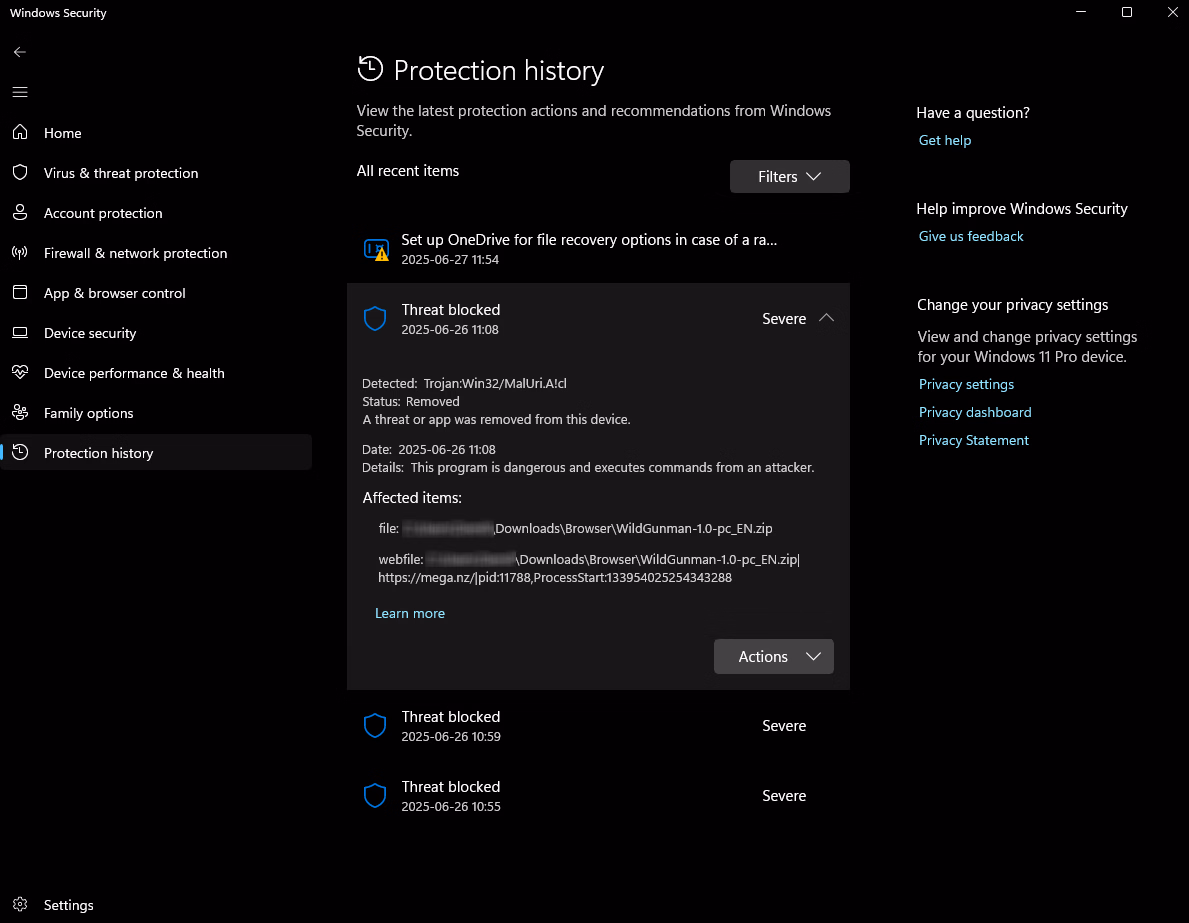
Task: Open Device performance & health page
Action: (x=155, y=373)
